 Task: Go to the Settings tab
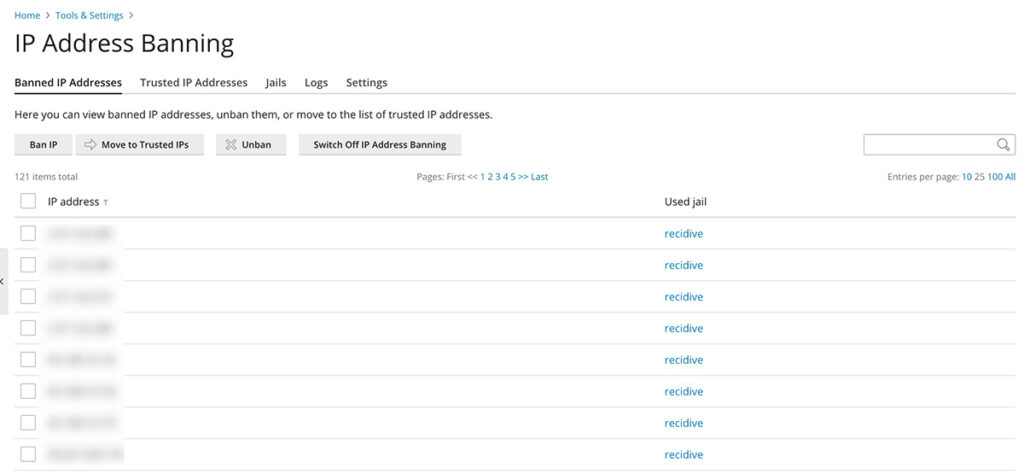coord(366,83)
